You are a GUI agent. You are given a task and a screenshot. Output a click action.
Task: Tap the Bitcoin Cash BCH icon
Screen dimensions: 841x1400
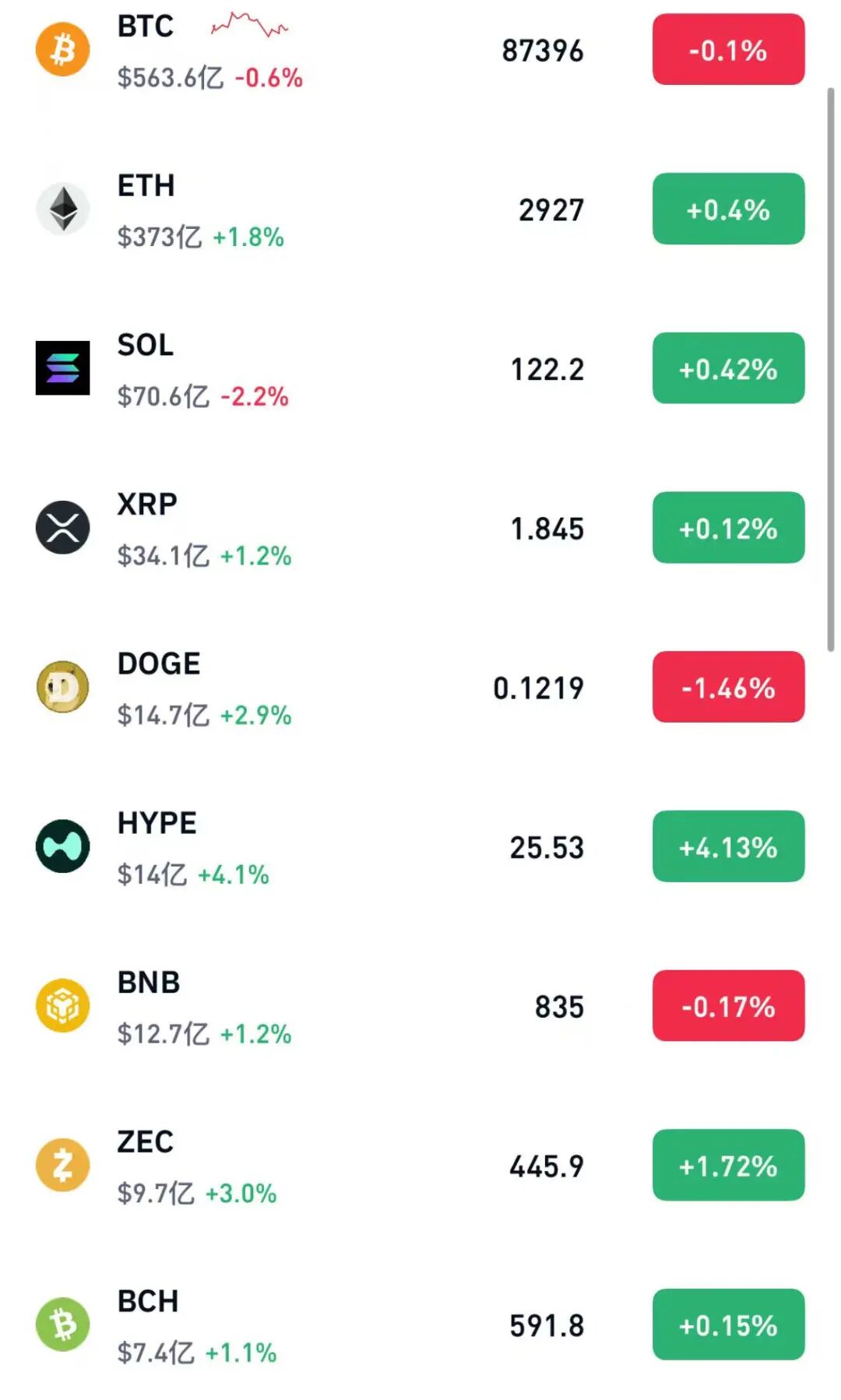coord(63,1324)
